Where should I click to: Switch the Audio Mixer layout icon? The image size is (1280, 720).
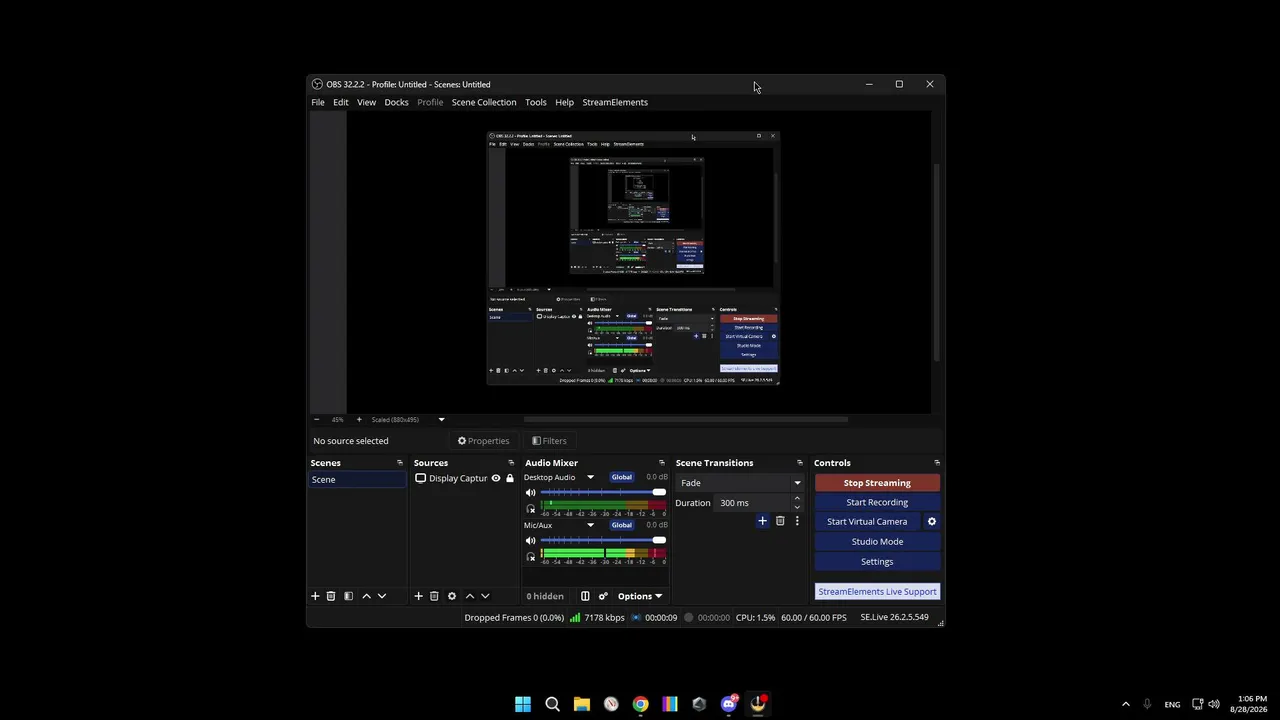585,596
